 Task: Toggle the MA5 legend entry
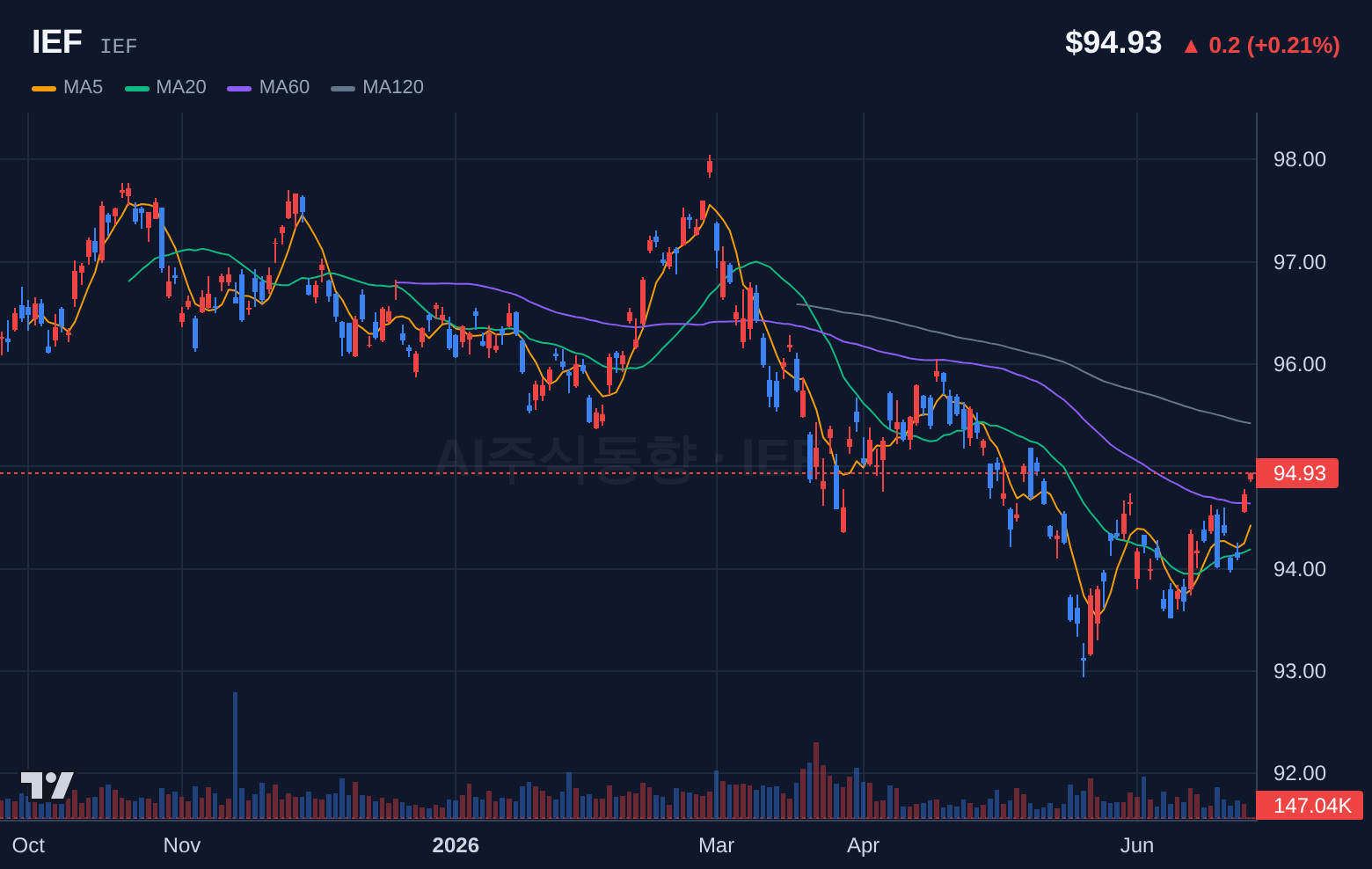(68, 87)
